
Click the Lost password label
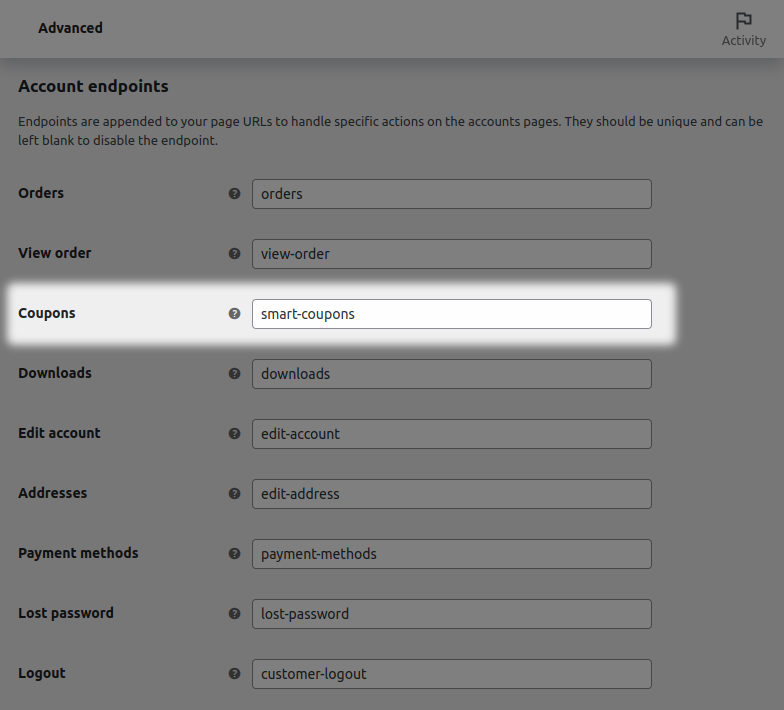click(66, 613)
